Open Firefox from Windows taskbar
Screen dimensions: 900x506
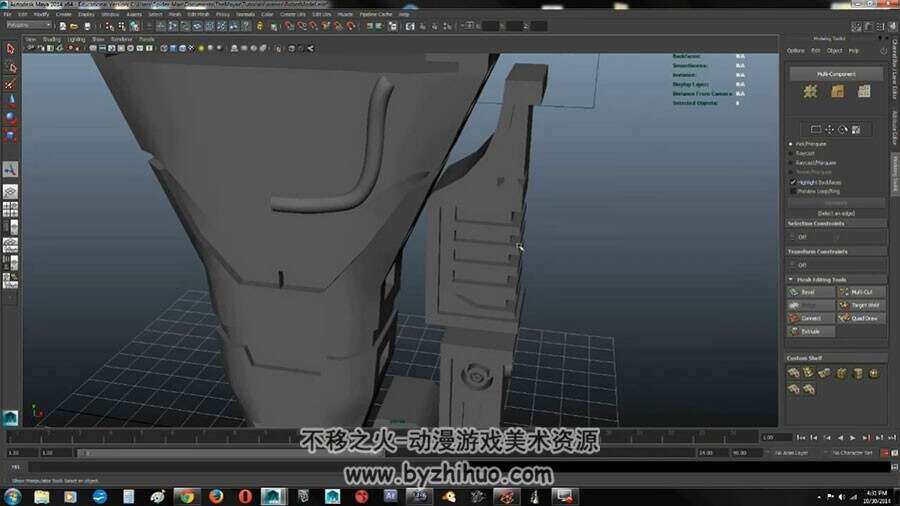[216, 496]
